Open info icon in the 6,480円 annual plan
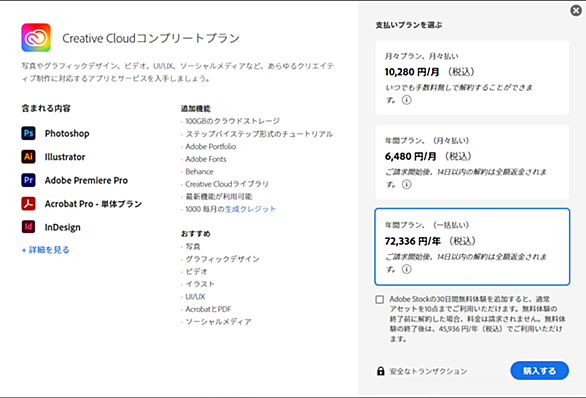 click(x=407, y=184)
